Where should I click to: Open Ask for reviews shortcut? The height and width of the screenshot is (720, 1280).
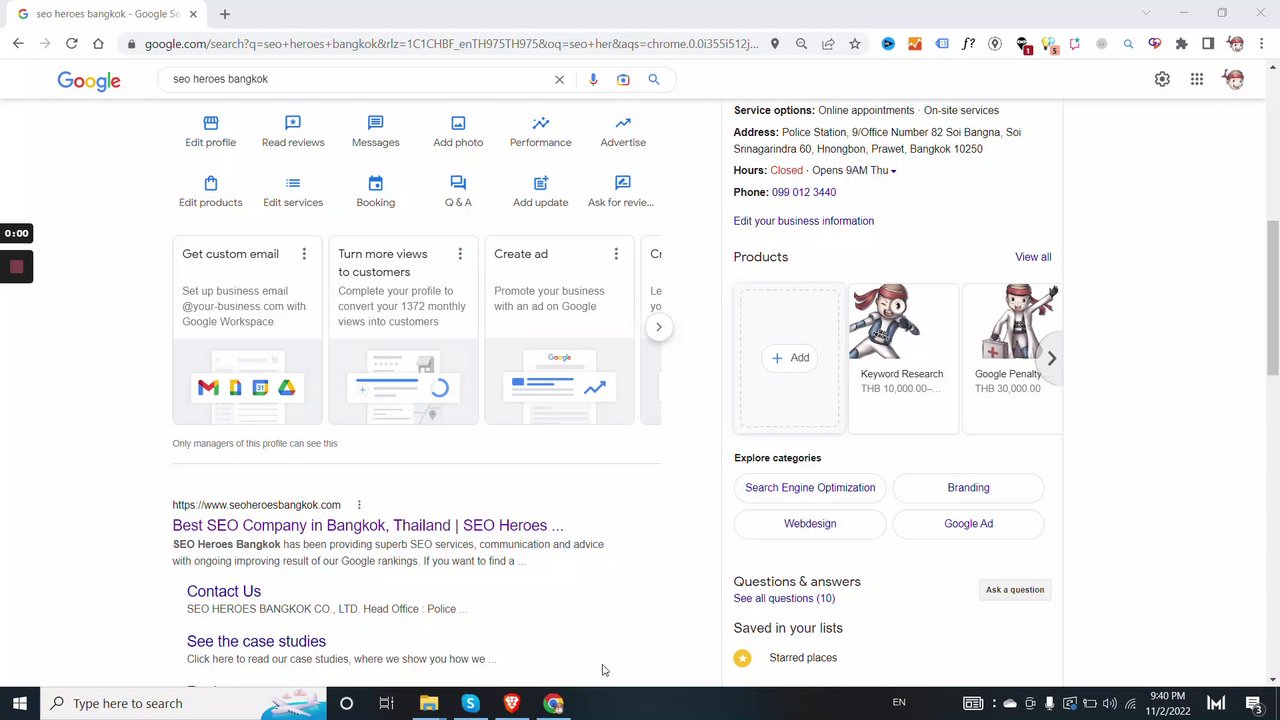pos(621,191)
